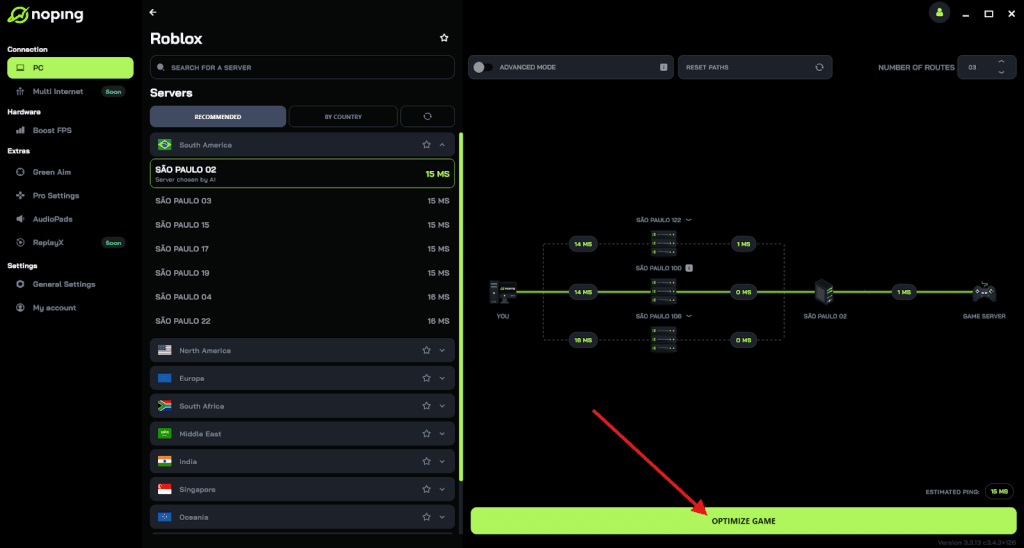Favorite Roblox with the star icon
Screen dimensions: 1024x548
(x=444, y=38)
